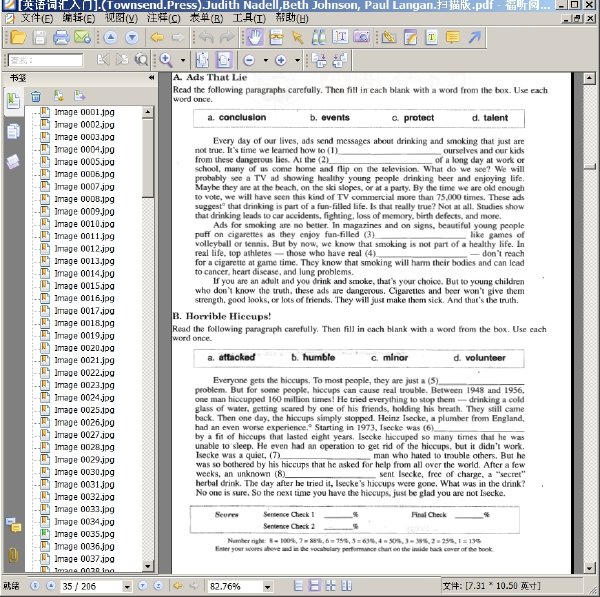Select bookmark Image 0035.jpg
This screenshot has width=600, height=597.
pyautogui.click(x=84, y=534)
